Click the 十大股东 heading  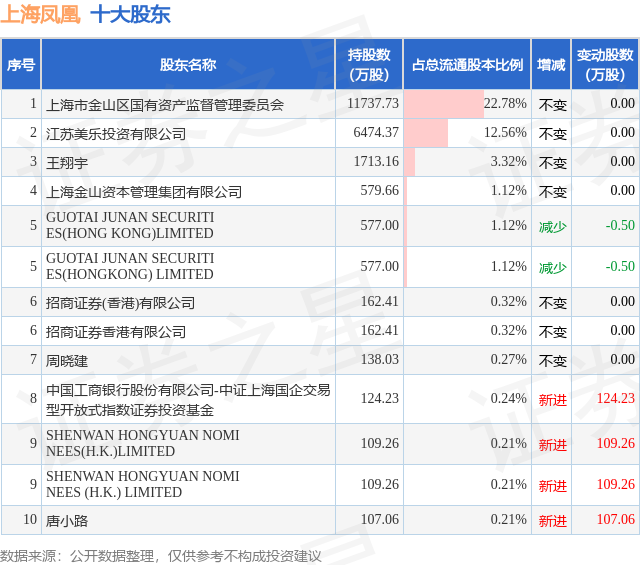point(130,15)
